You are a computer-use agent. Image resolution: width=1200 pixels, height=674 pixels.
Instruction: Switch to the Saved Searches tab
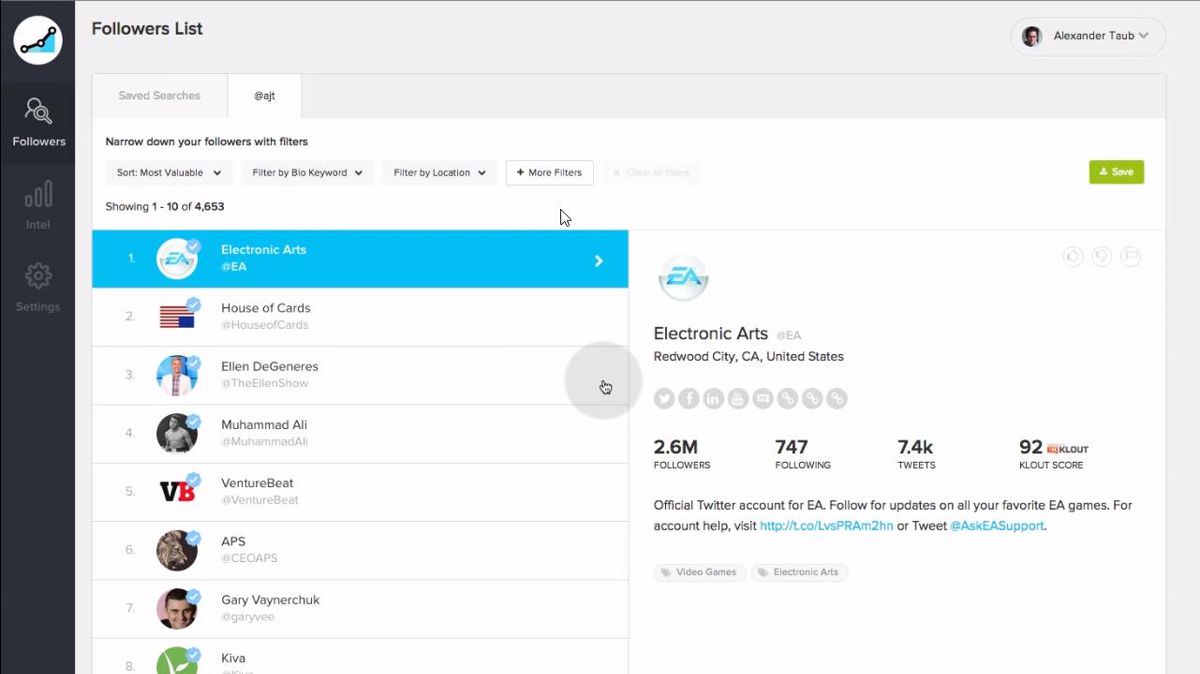[x=159, y=96]
